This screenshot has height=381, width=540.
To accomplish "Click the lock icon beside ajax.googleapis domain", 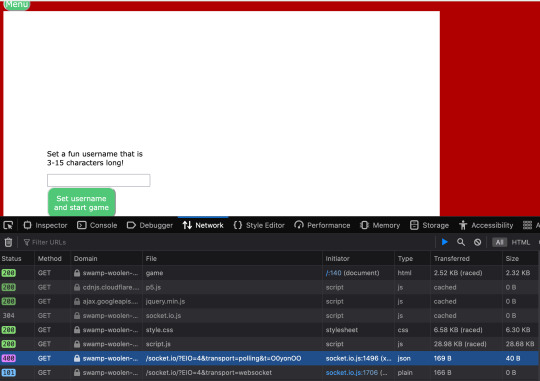I will point(77,301).
